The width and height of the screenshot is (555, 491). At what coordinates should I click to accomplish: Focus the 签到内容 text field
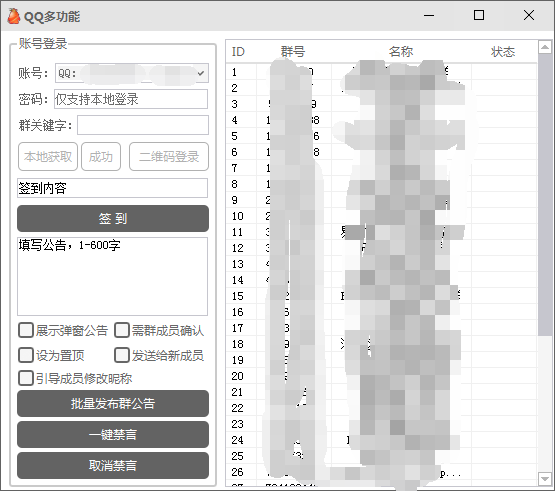[x=113, y=188]
